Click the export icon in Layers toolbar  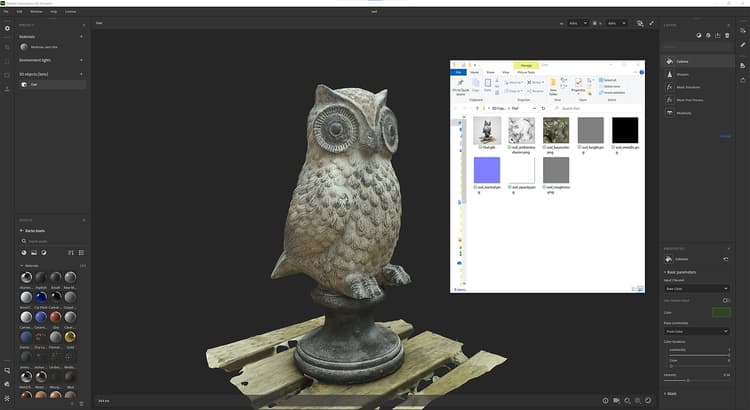coord(717,35)
